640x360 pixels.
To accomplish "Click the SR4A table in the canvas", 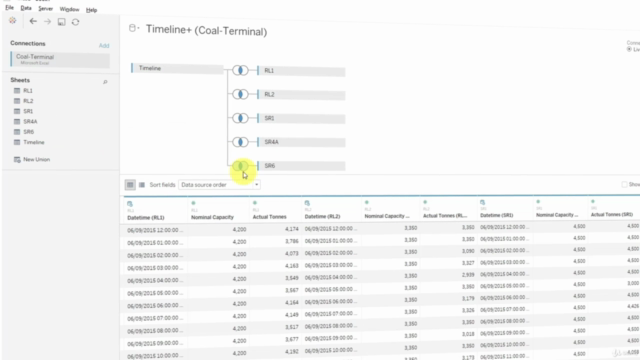I will pyautogui.click(x=301, y=142).
